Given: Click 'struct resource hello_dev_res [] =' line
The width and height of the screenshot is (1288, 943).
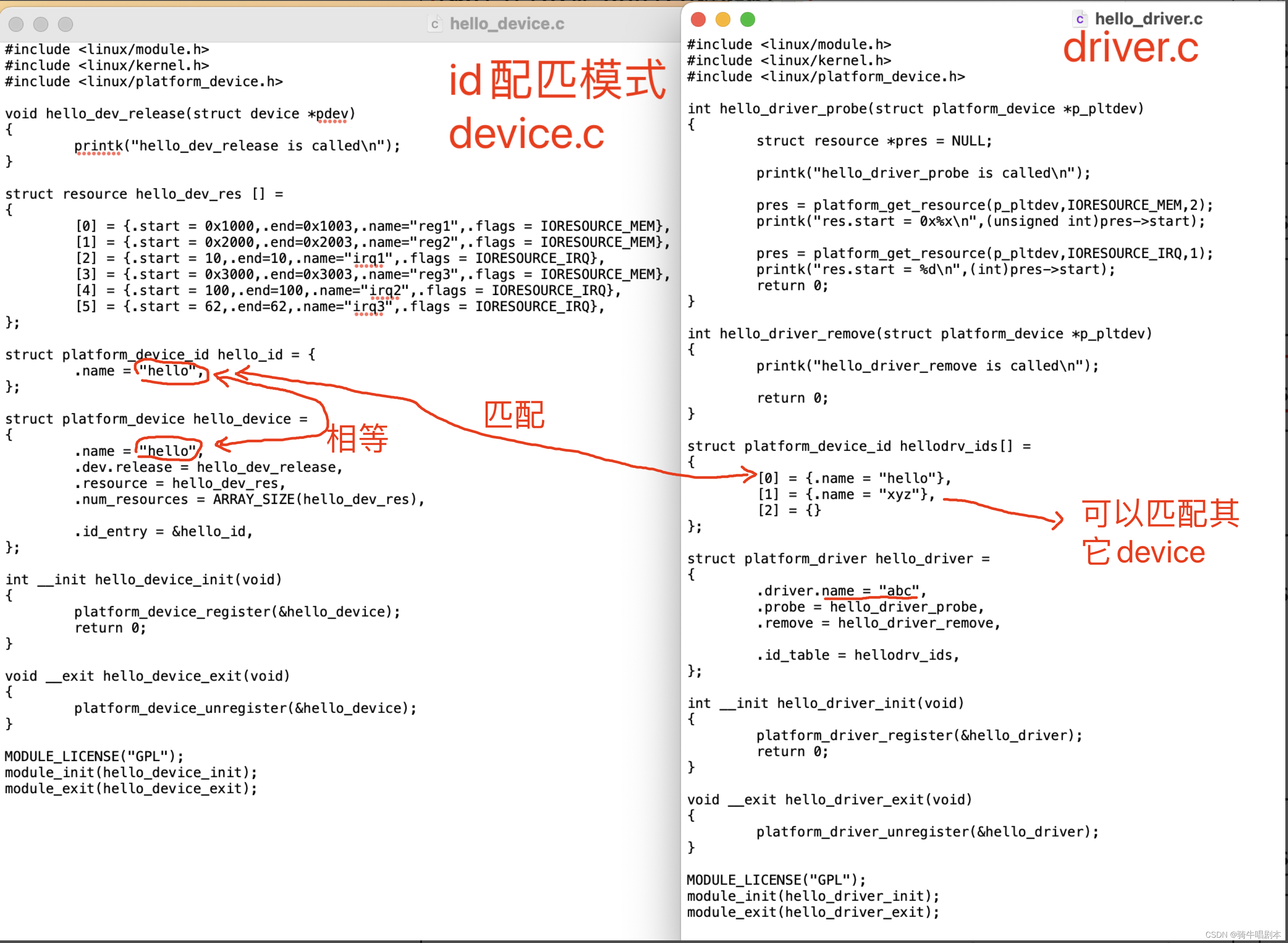Looking at the screenshot, I should 144,194.
